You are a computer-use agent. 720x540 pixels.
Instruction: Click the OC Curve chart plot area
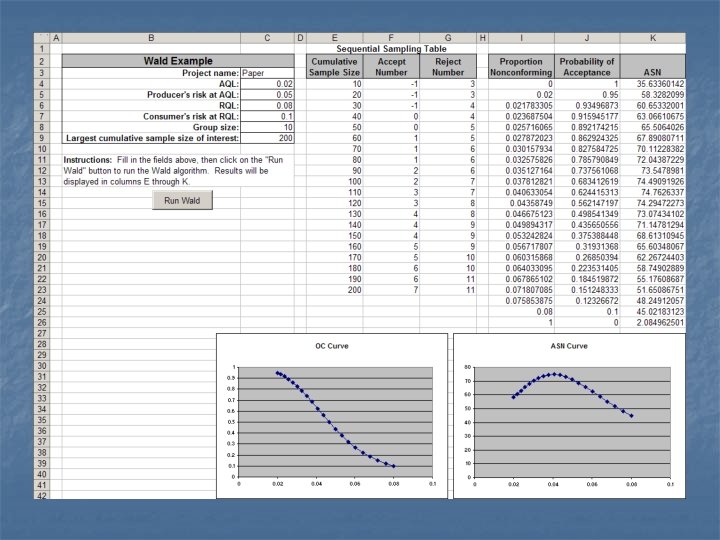[x=335, y=422]
